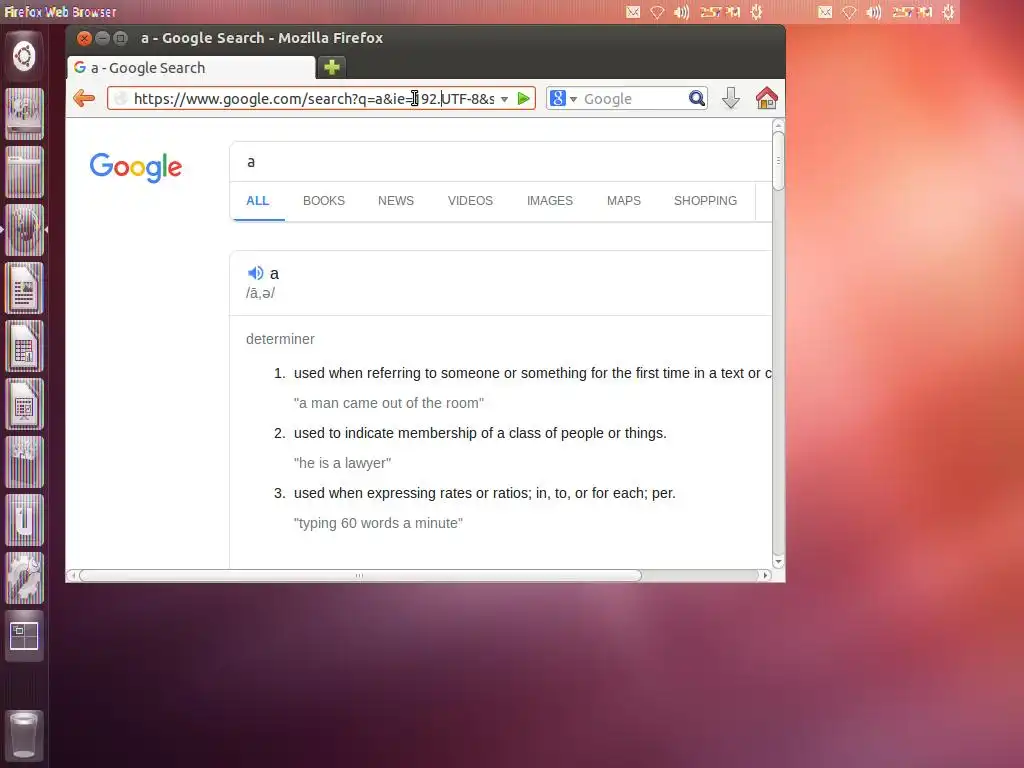This screenshot has width=1024, height=768.
Task: Click the green Go arrow in address bar
Action: [523, 99]
